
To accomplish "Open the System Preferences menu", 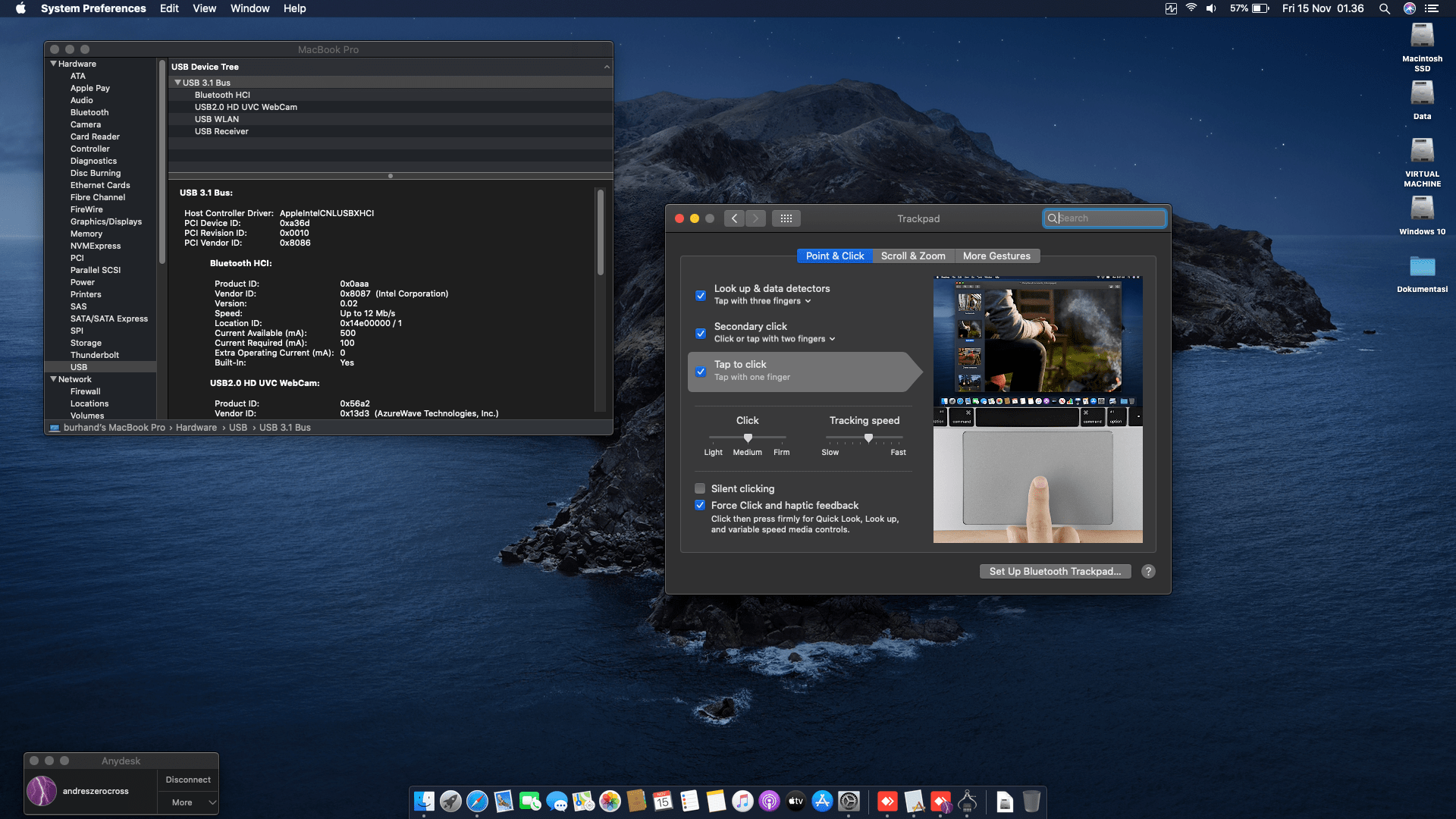I will click(x=93, y=8).
